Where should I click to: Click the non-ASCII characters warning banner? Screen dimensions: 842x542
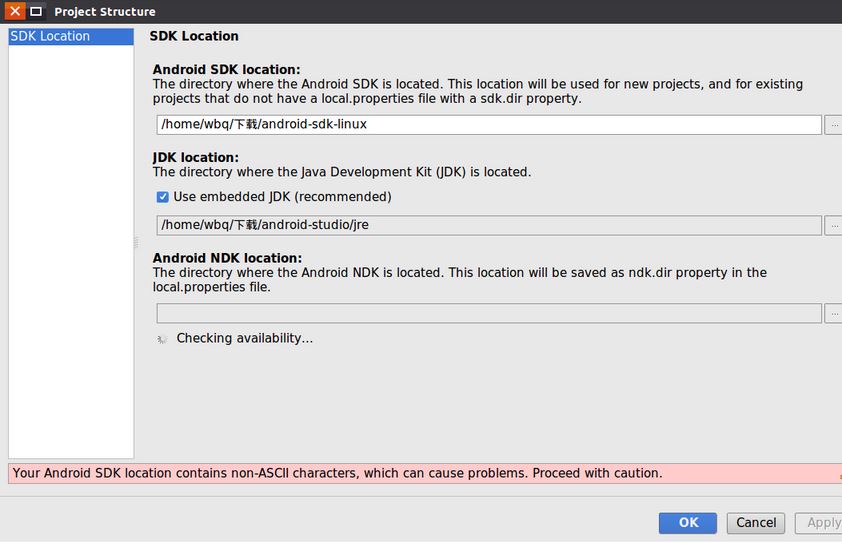click(425, 473)
